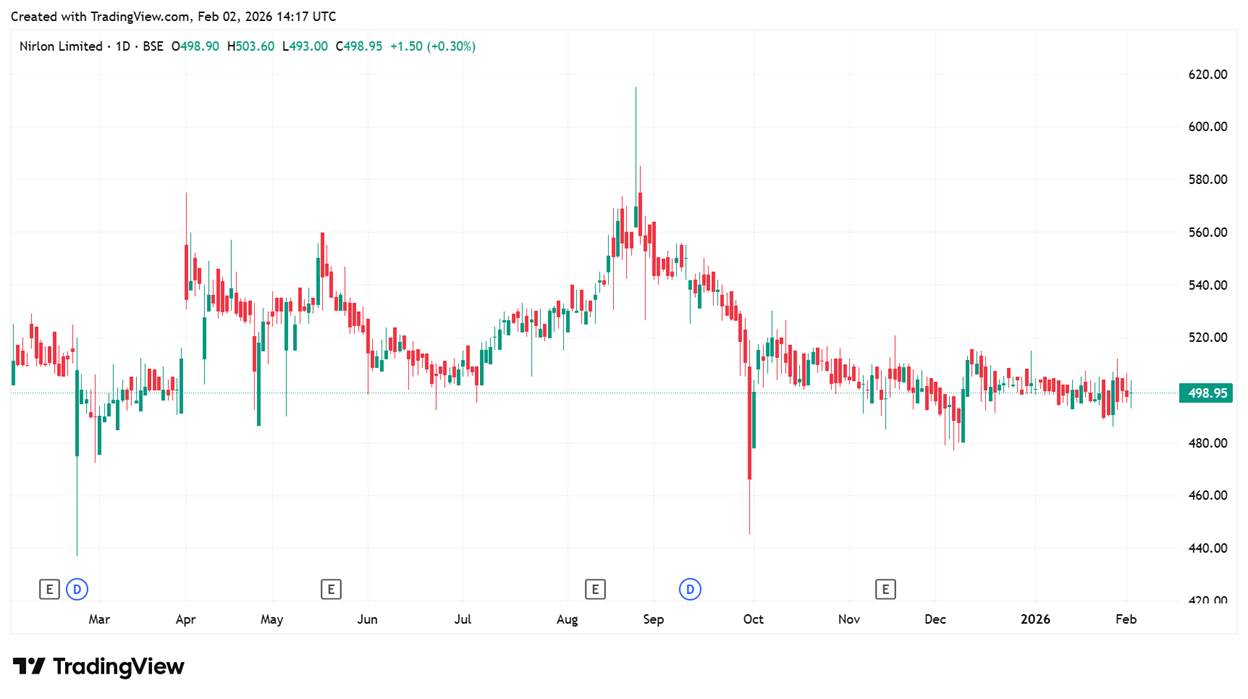
Task: Click the 2026 label on time axis
Action: pos(1035,619)
